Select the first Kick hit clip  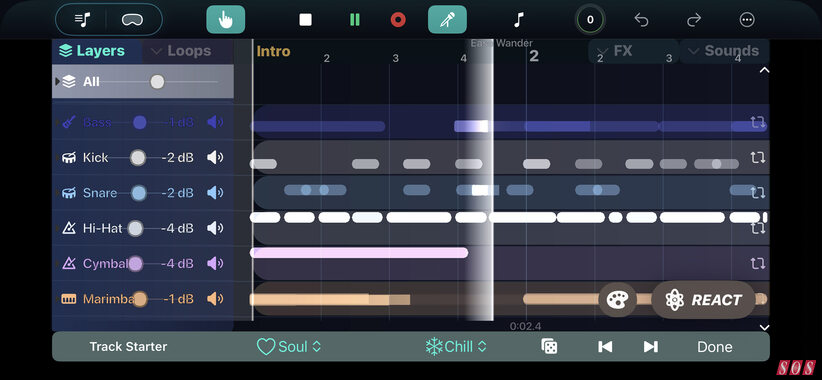click(263, 164)
